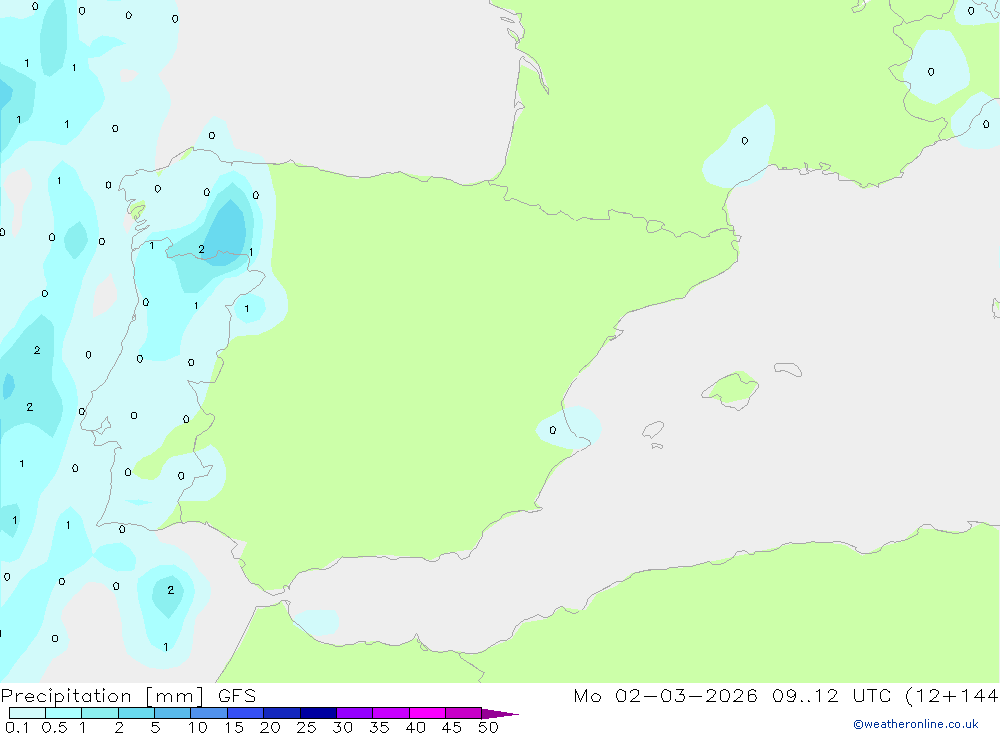Click the '0.1' legend scale label

click(x=17, y=727)
